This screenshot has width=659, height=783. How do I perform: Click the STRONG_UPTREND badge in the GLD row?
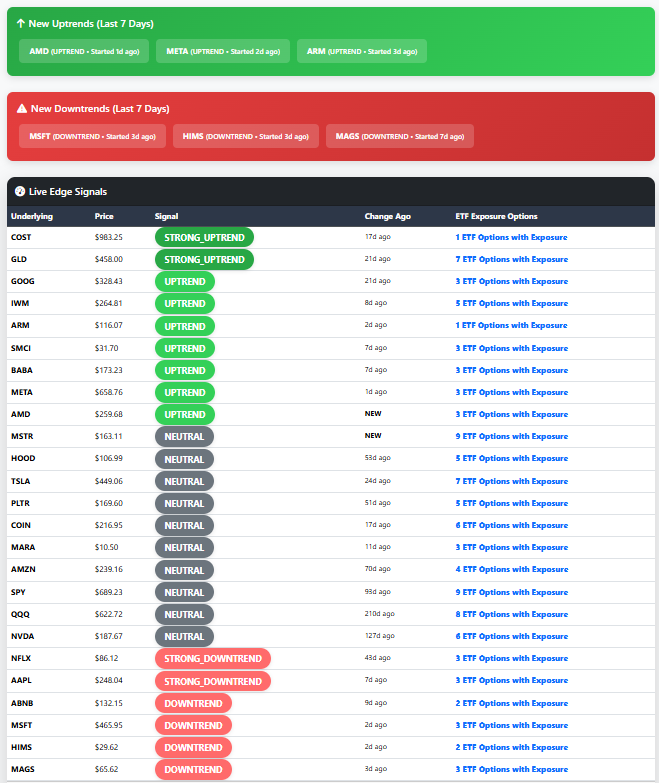tap(204, 259)
